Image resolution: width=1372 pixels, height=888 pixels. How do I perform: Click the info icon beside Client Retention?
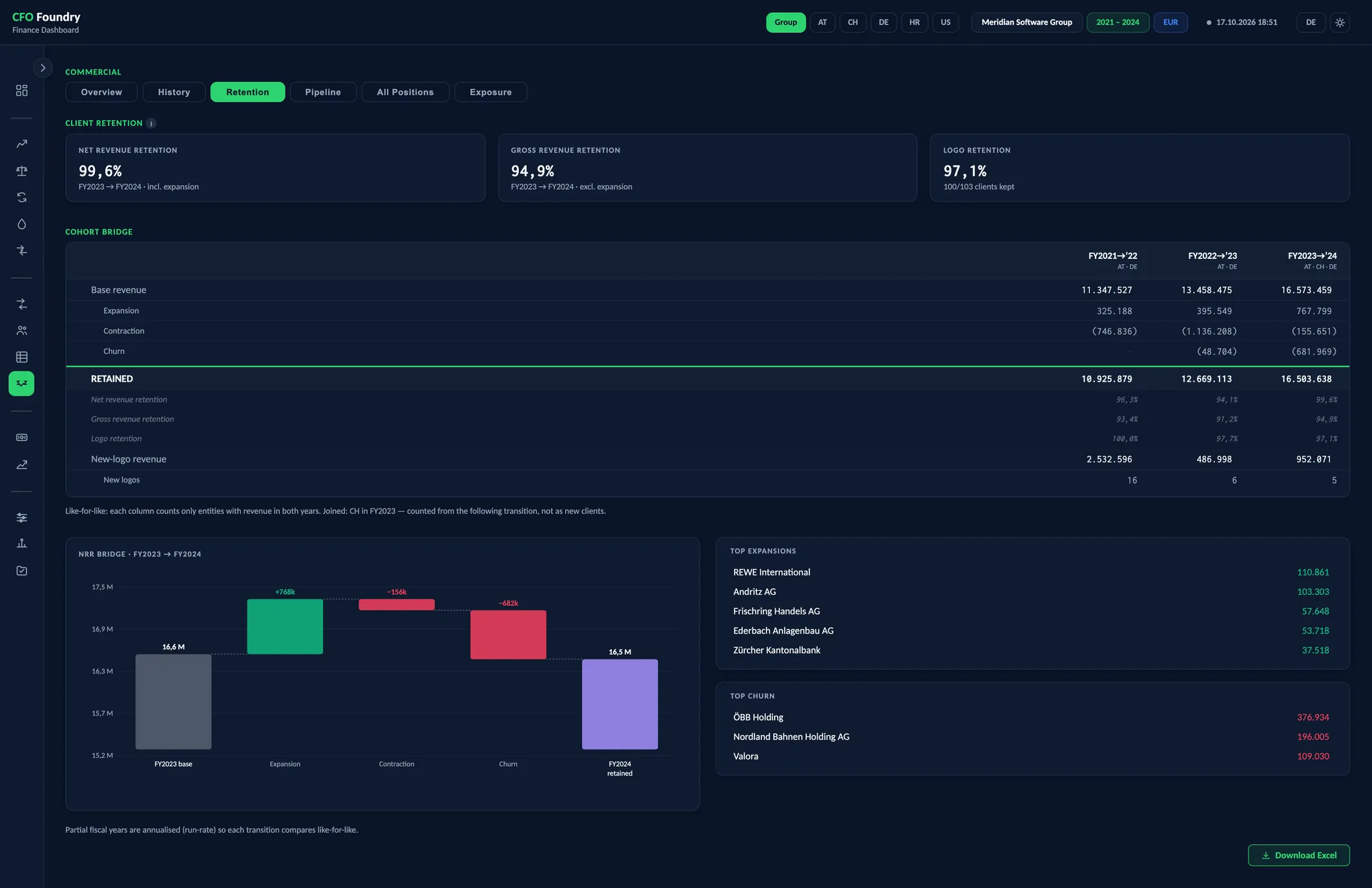click(x=151, y=123)
